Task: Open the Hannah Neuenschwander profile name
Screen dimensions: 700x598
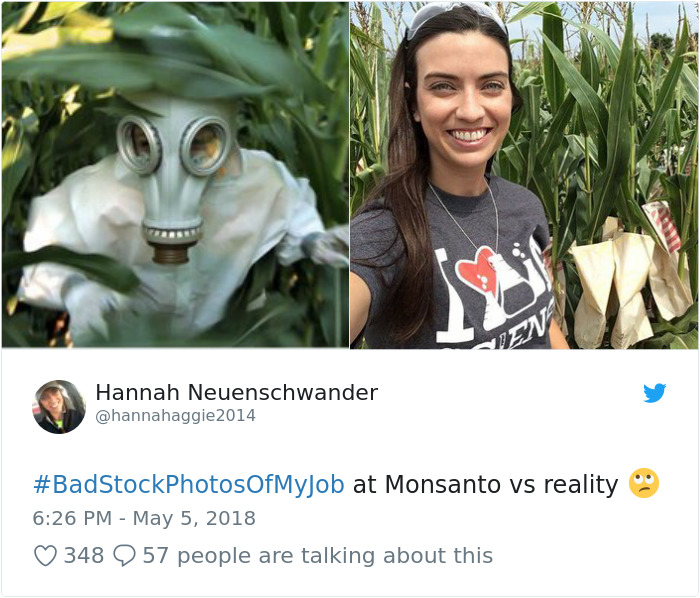Action: [x=237, y=393]
